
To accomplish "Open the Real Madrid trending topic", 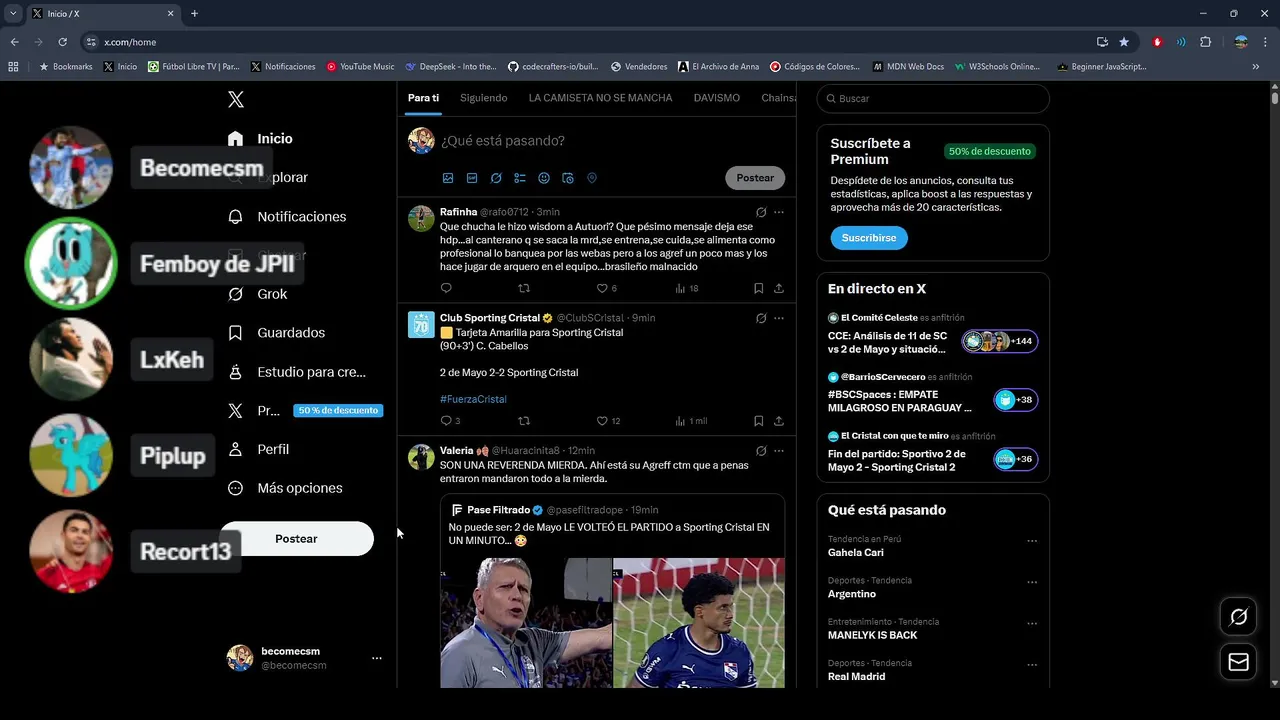I will tap(856, 677).
